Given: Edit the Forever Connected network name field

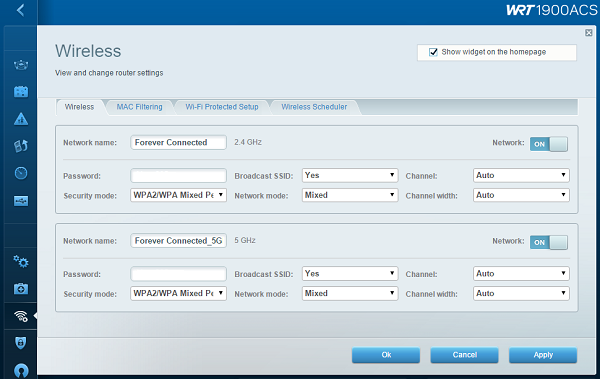Looking at the screenshot, I should point(178,142).
